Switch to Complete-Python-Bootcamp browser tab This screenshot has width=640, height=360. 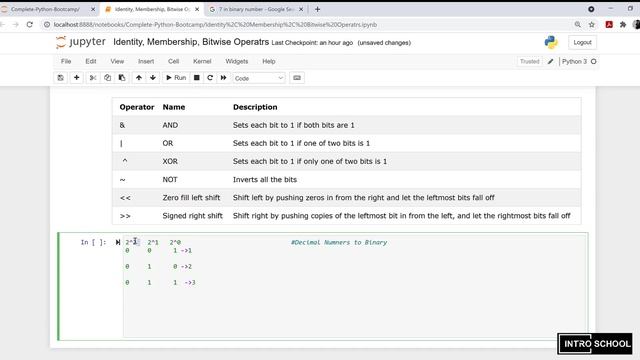pyautogui.click(x=45, y=9)
